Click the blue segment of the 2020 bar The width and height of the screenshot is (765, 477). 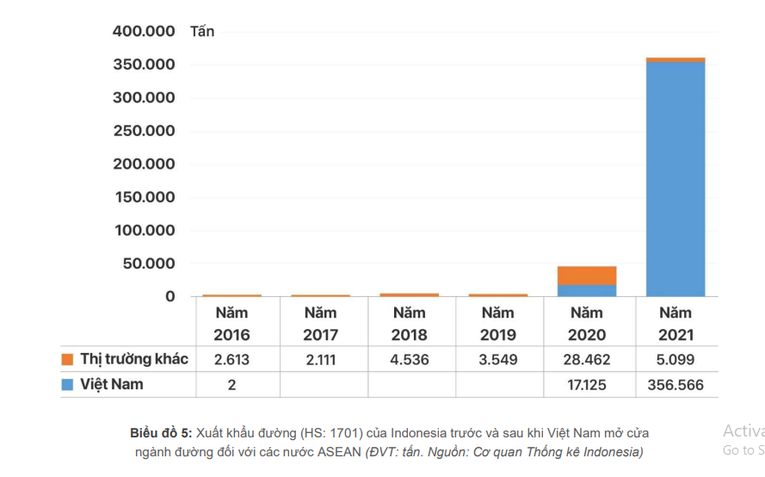tap(587, 290)
